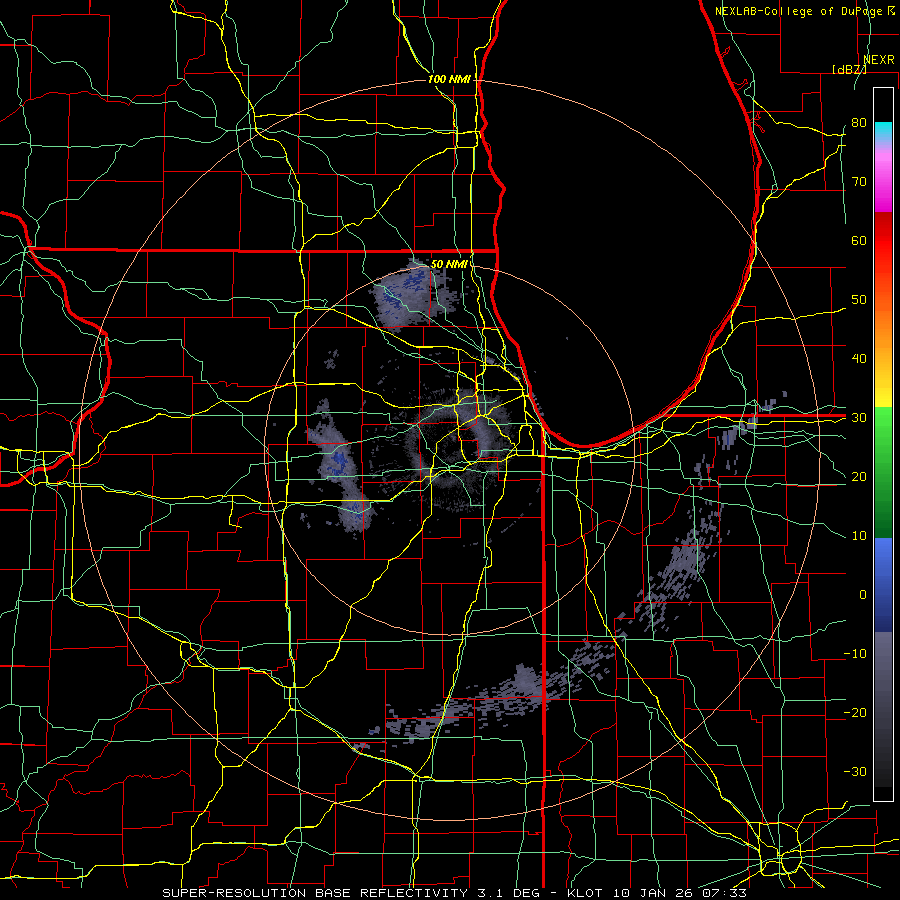The width and height of the screenshot is (900, 900).
Task: Click the 20 value on the dBZ scale
Action: [x=859, y=477]
